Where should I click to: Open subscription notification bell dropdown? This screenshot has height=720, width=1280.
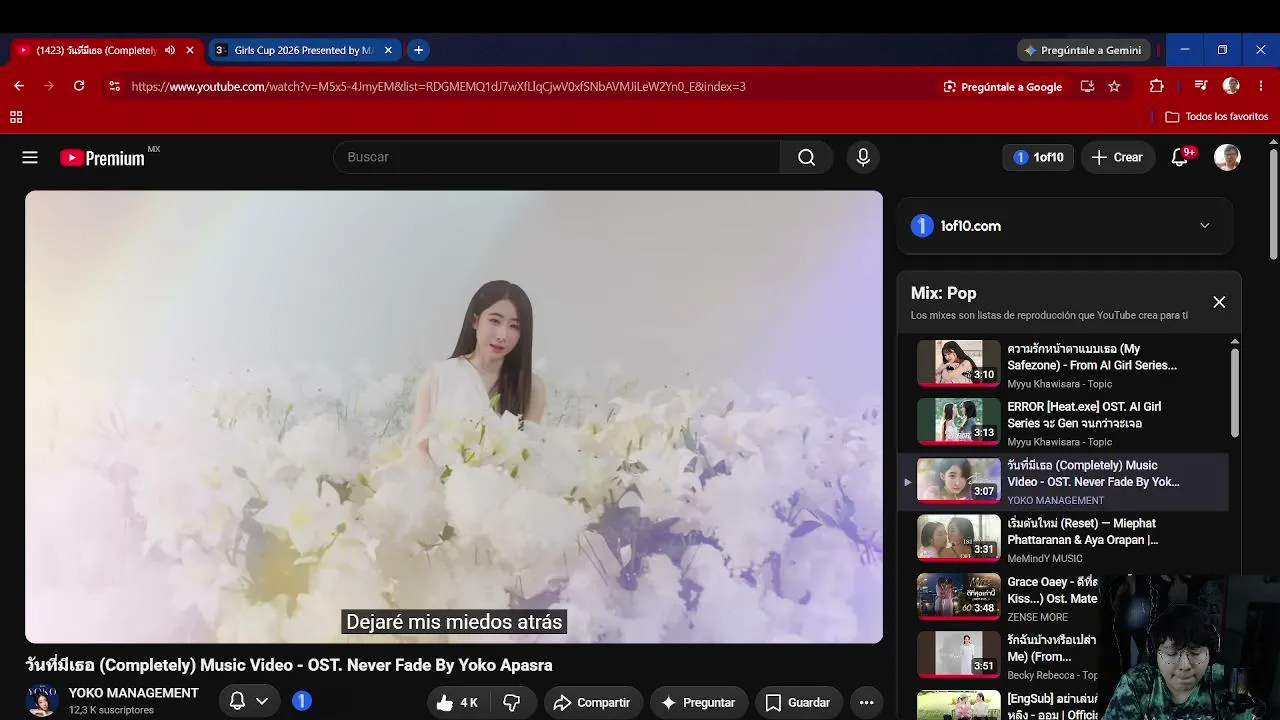point(248,702)
